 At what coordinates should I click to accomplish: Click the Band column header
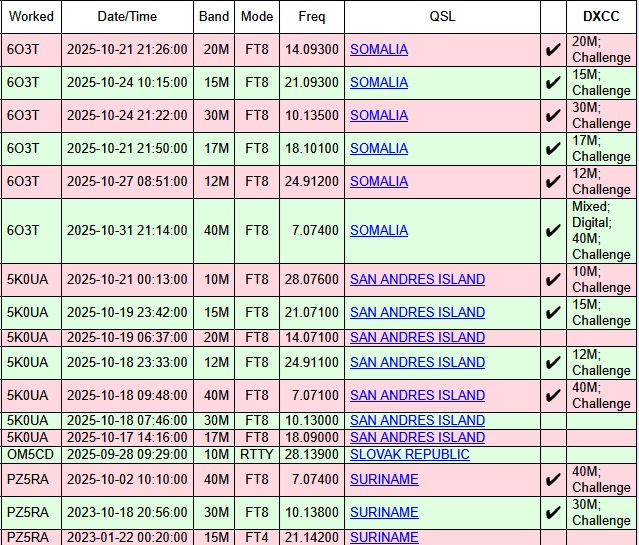(x=214, y=17)
